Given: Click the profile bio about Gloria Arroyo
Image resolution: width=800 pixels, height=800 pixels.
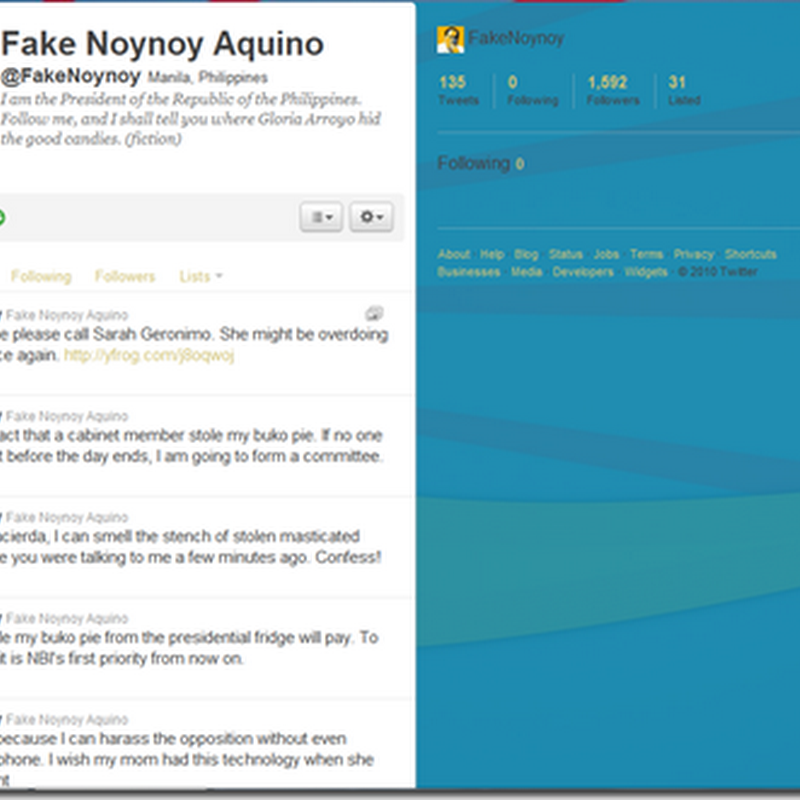Looking at the screenshot, I should click(x=190, y=119).
